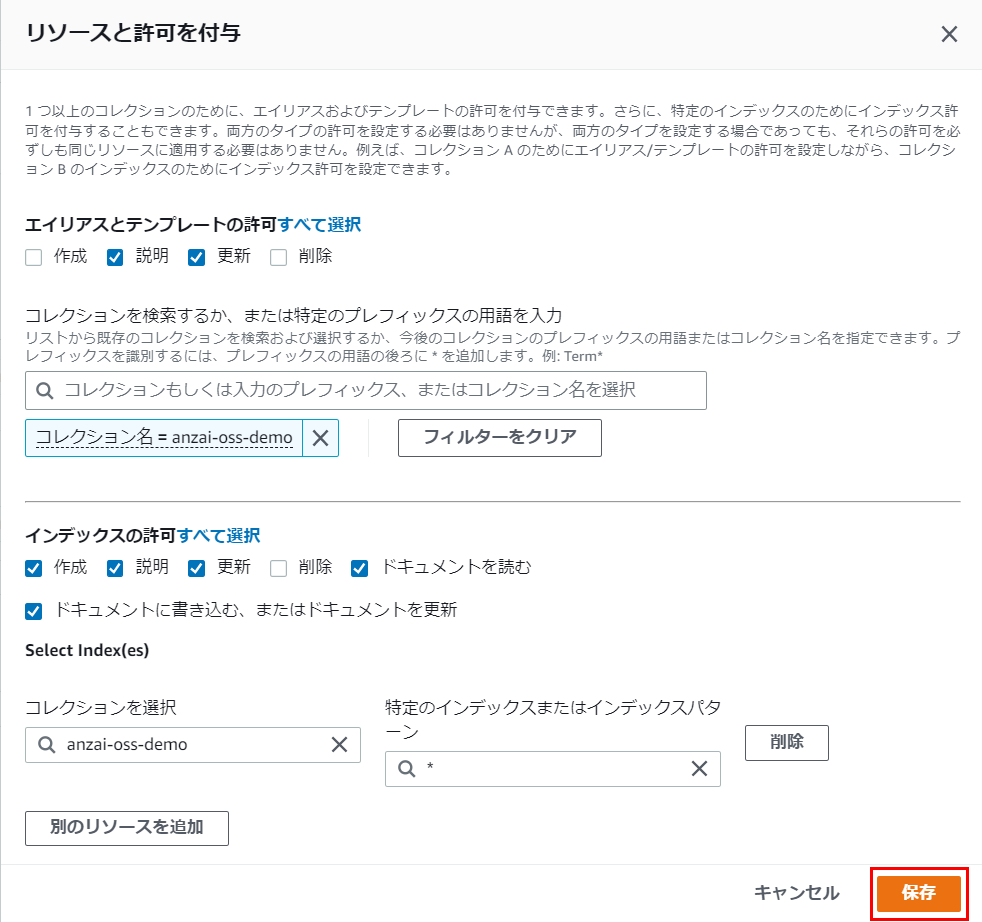
Task: Uncheck 作成 under index permissions
Action: pyautogui.click(x=34, y=568)
